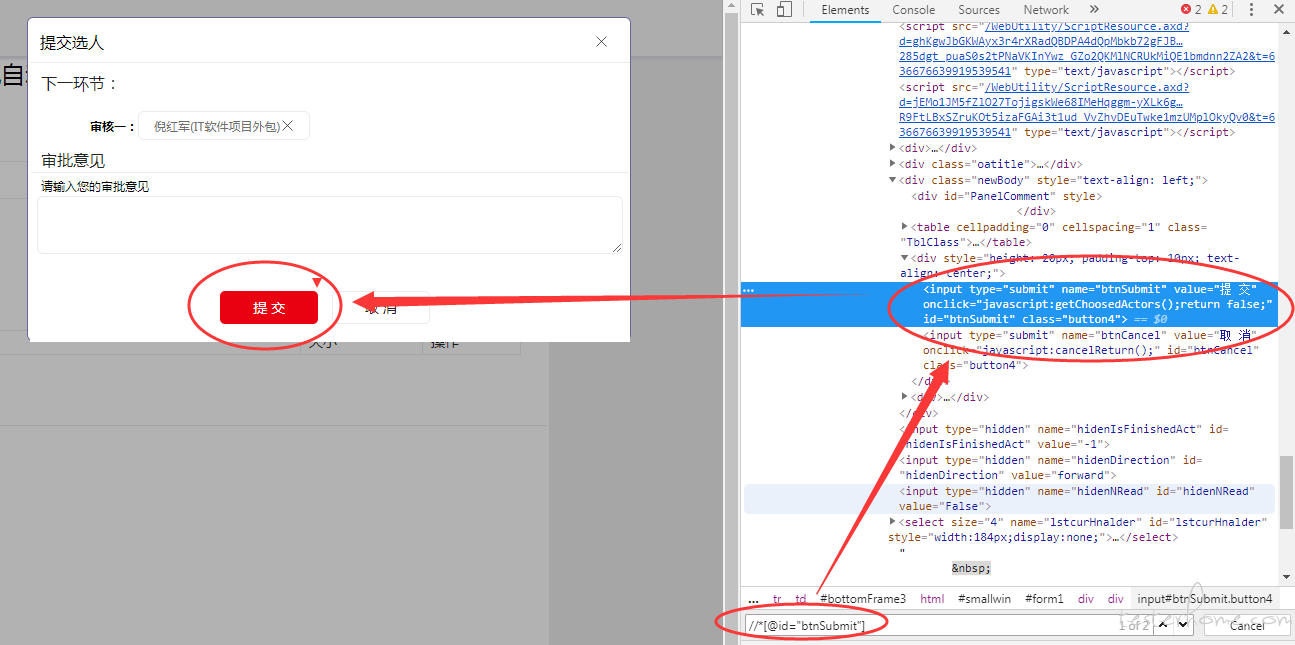Click the 审批意见 section heading
This screenshot has height=645, width=1295.
[x=73, y=161]
